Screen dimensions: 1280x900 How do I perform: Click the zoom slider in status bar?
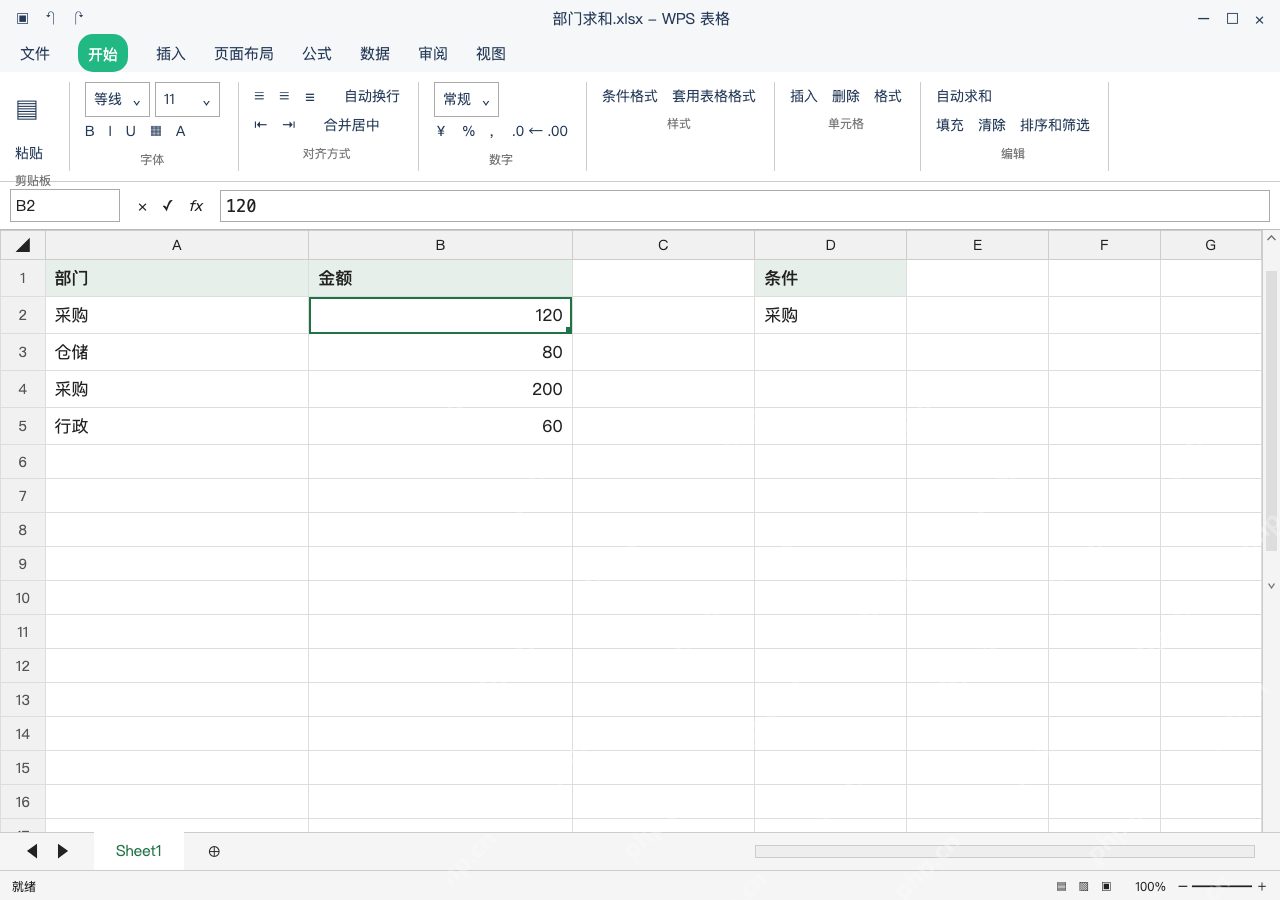coord(1222,886)
